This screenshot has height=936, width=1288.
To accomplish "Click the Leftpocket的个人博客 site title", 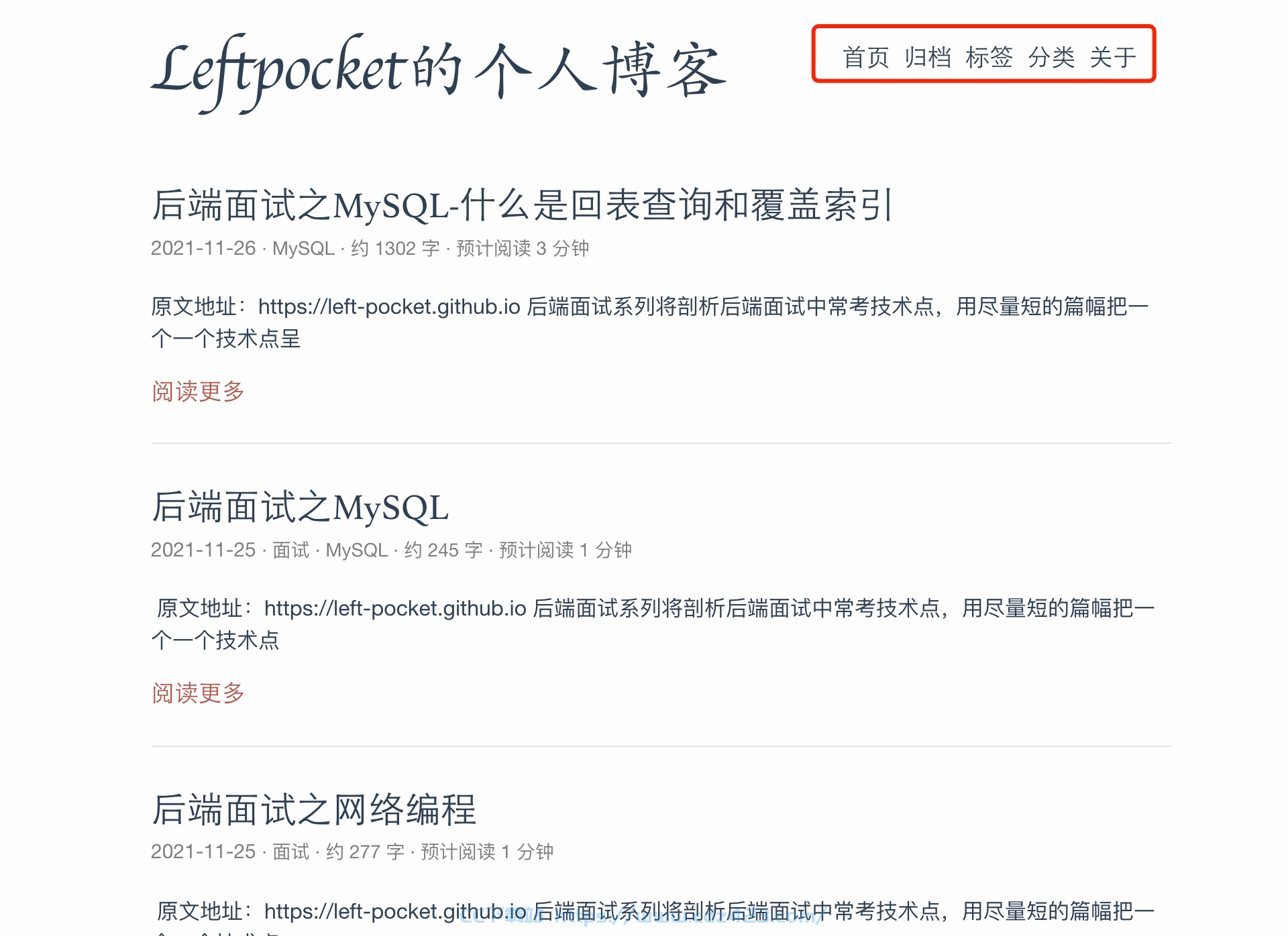I will click(x=439, y=71).
